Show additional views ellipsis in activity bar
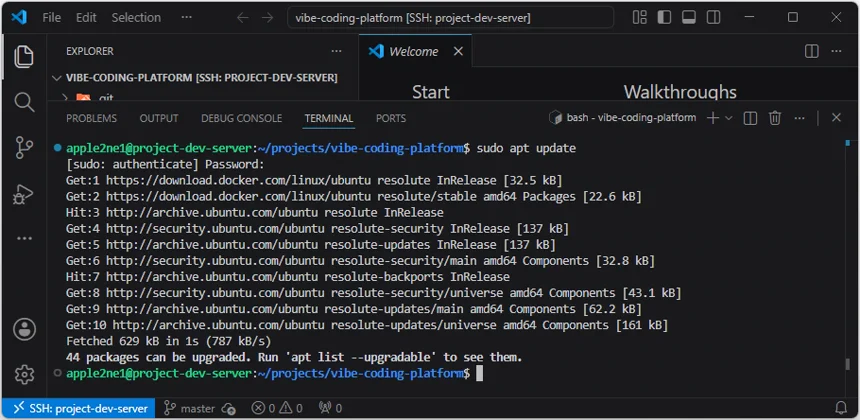Screen dimensions: 860x420 click(x=24, y=239)
